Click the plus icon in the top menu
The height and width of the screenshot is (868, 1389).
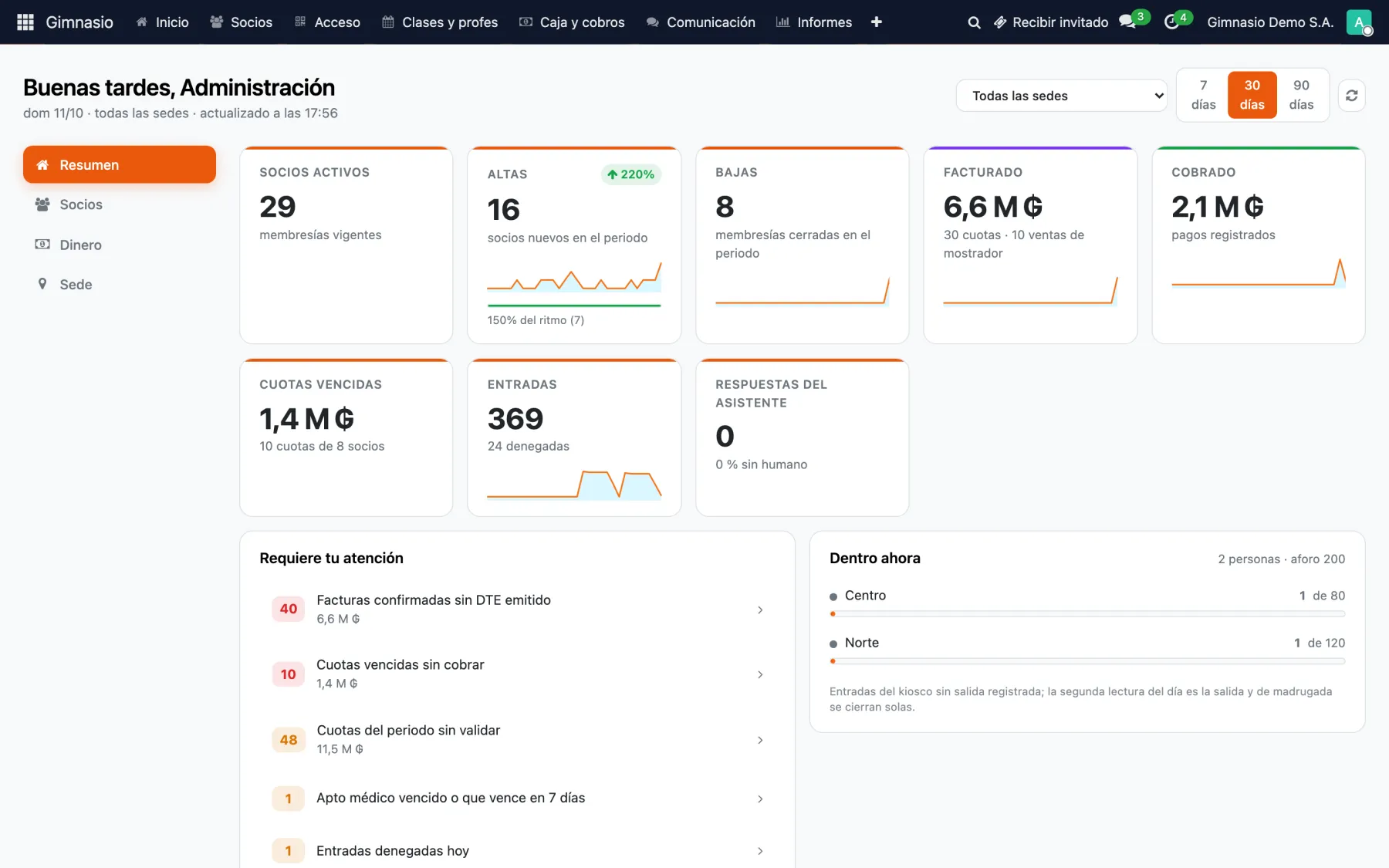click(876, 22)
